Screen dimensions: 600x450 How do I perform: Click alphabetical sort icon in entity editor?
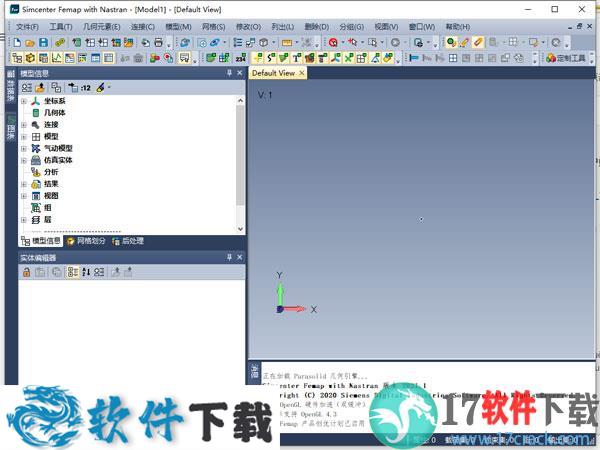tap(86, 272)
